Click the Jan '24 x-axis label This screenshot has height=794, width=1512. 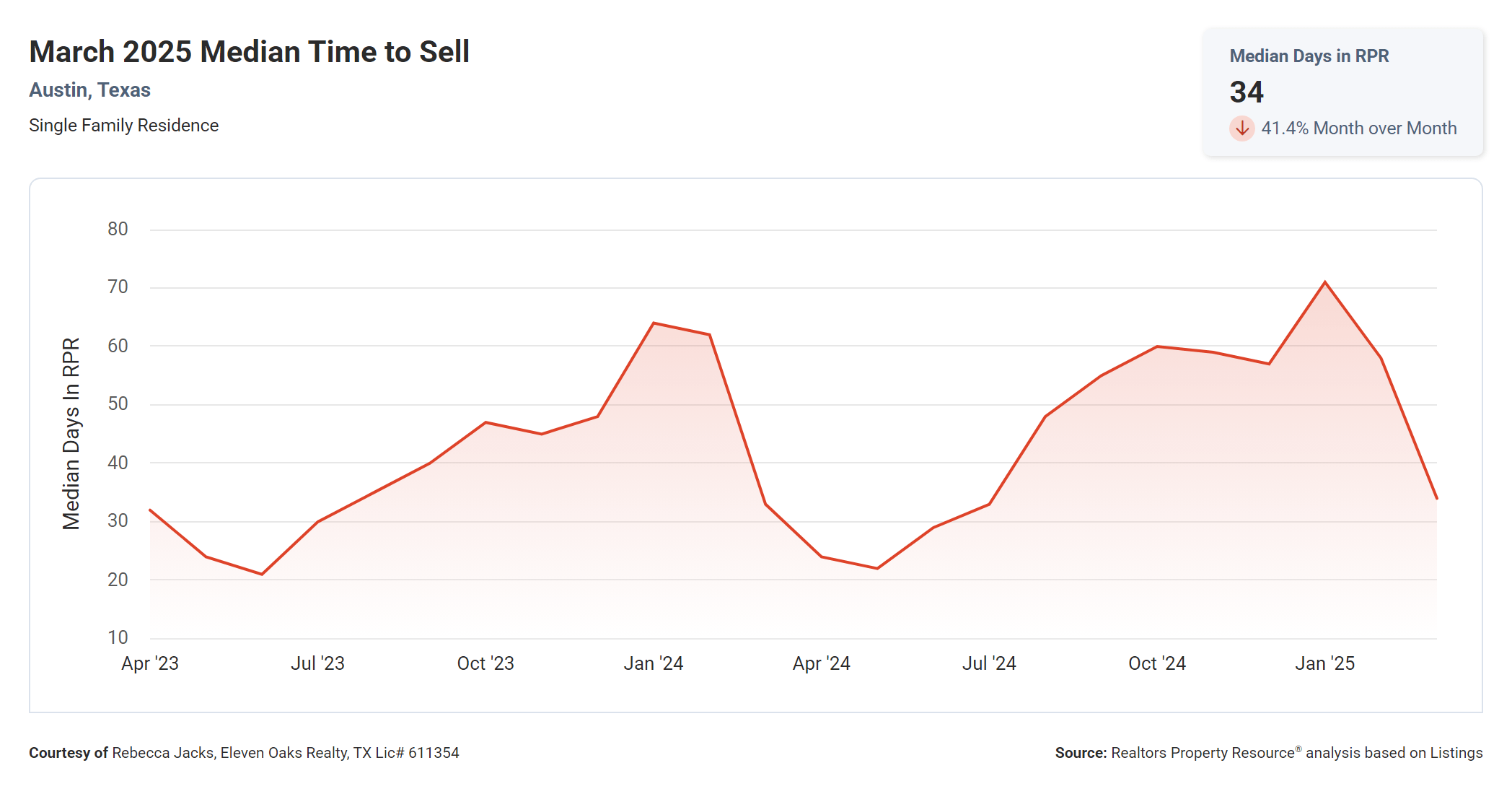tap(653, 663)
